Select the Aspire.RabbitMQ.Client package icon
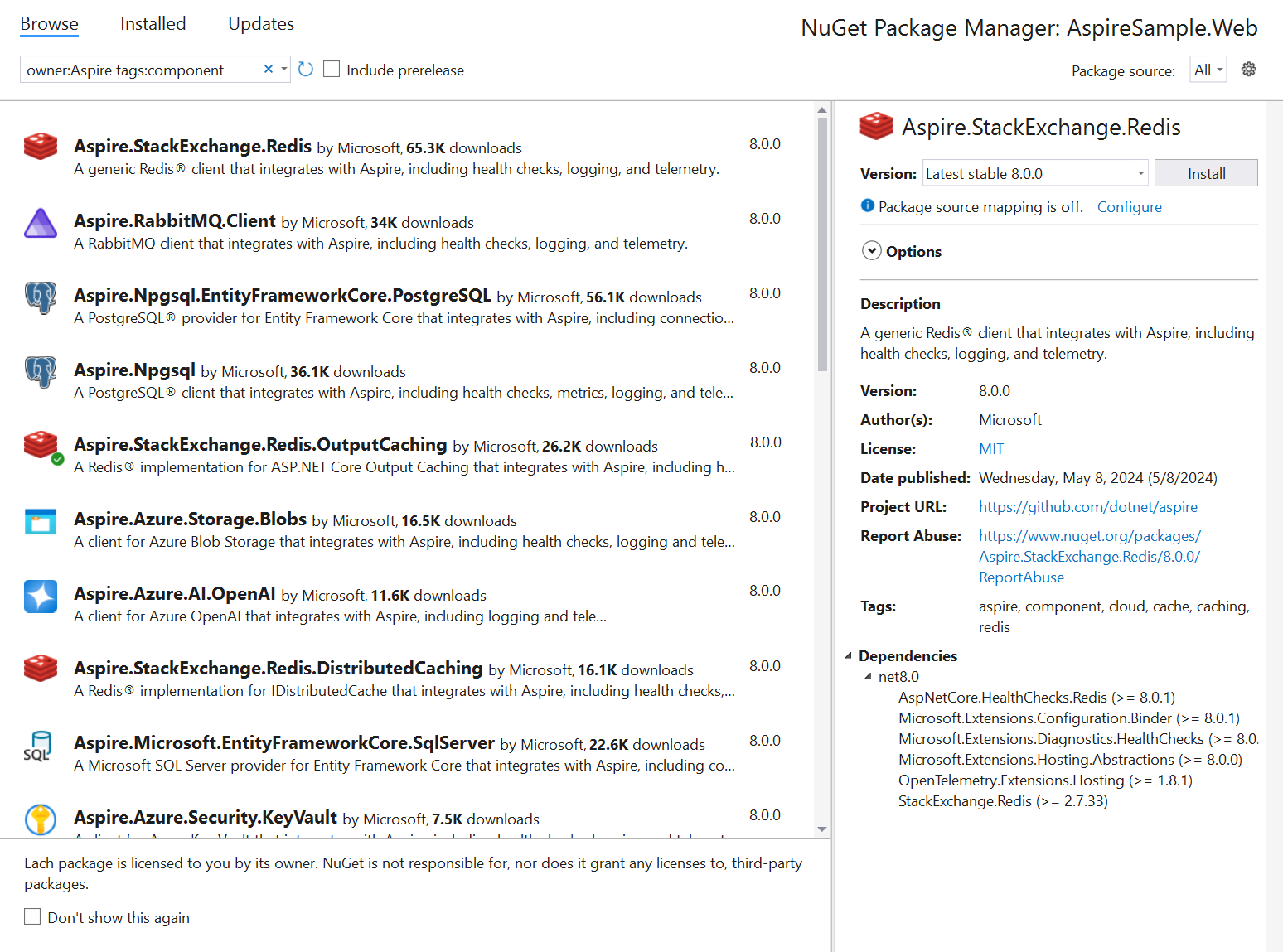 pyautogui.click(x=41, y=223)
